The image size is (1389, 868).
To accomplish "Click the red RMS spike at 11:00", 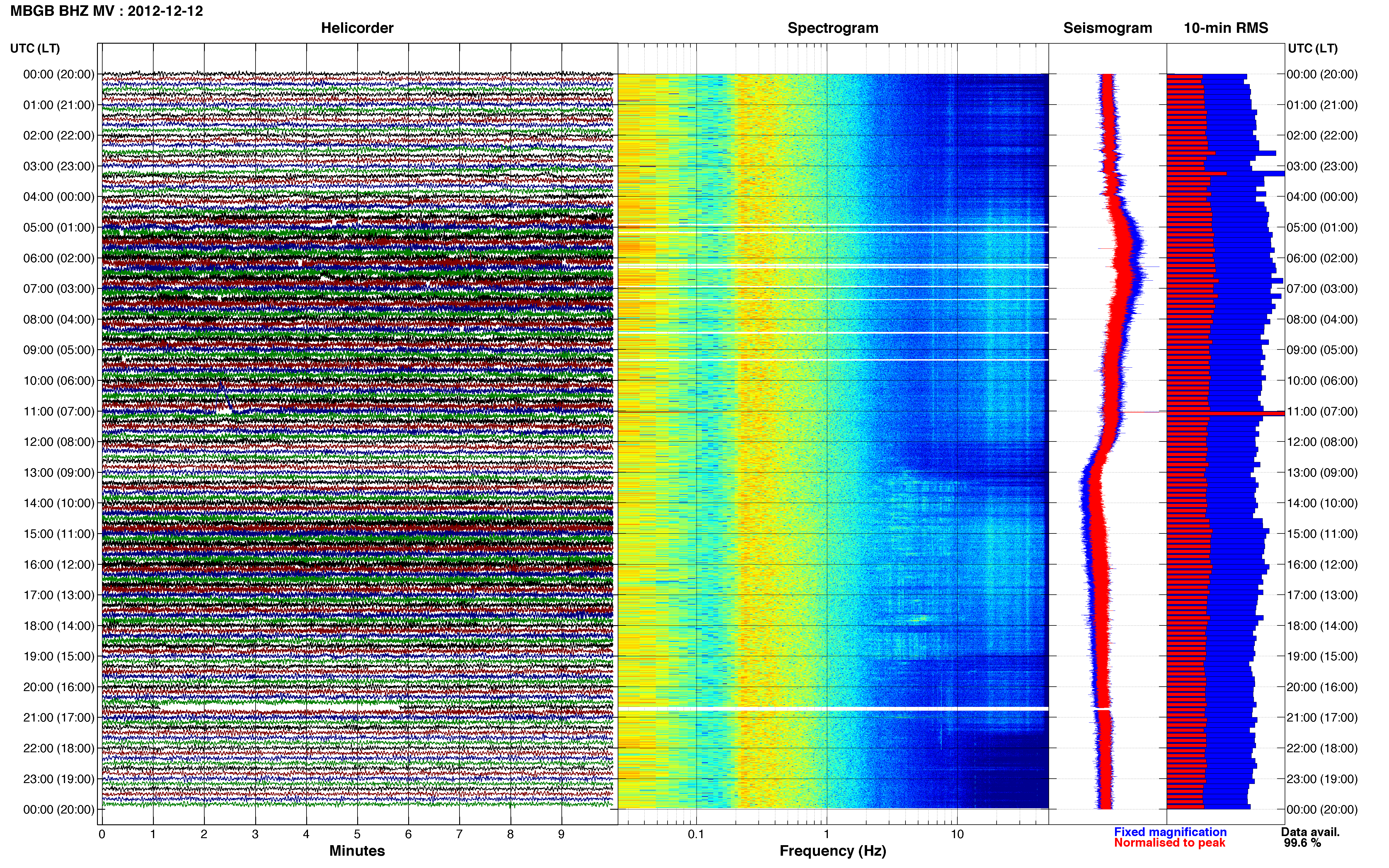I will tap(1226, 413).
